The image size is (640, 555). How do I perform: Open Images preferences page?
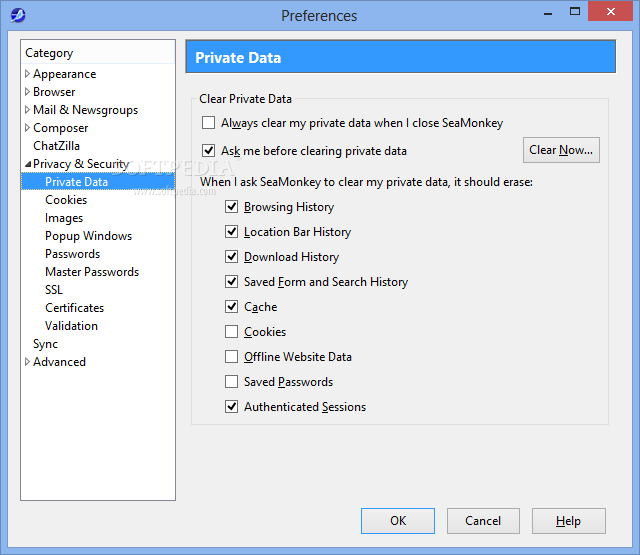64,218
